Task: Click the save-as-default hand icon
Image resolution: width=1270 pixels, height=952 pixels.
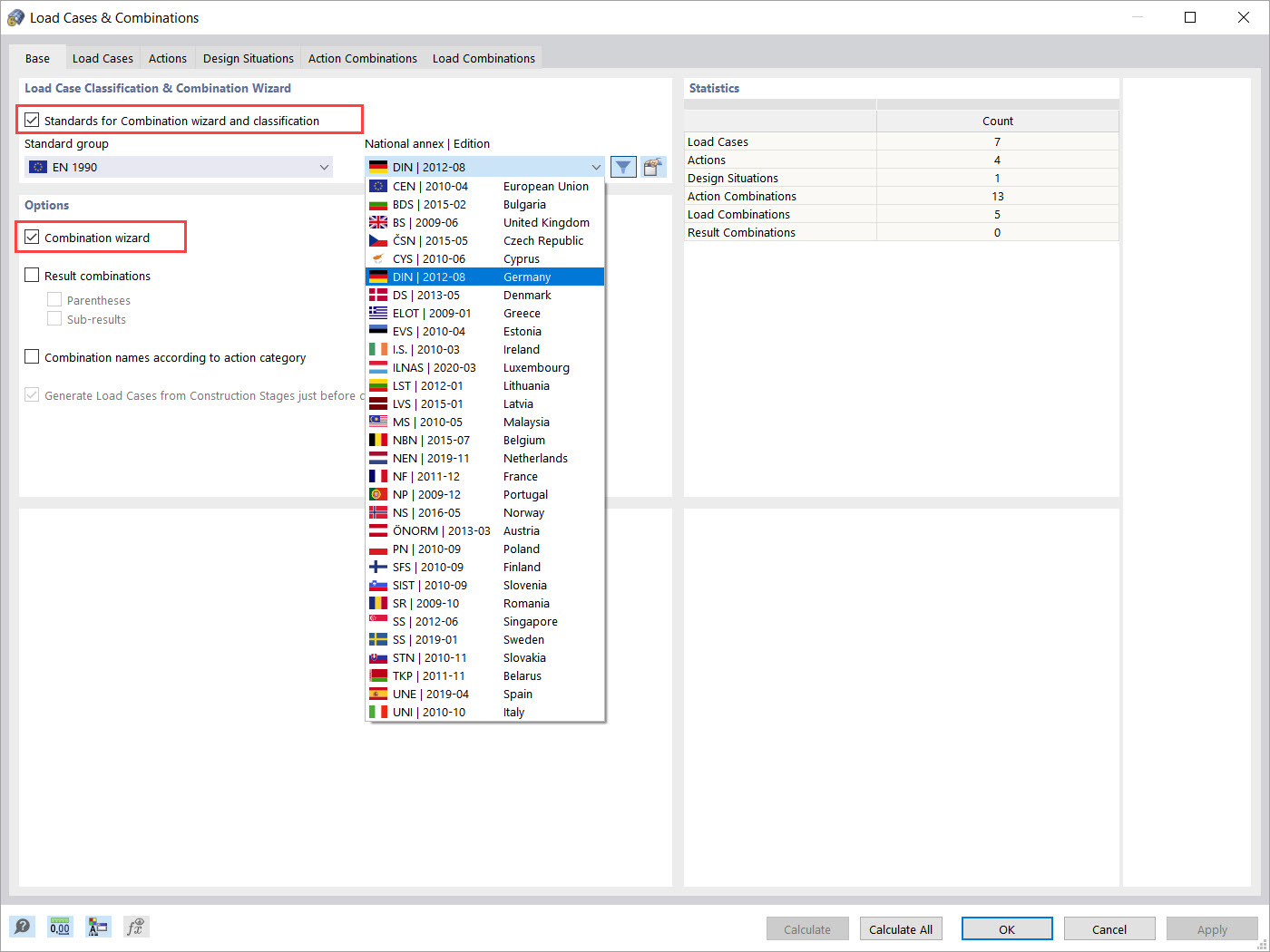Action: pos(653,167)
